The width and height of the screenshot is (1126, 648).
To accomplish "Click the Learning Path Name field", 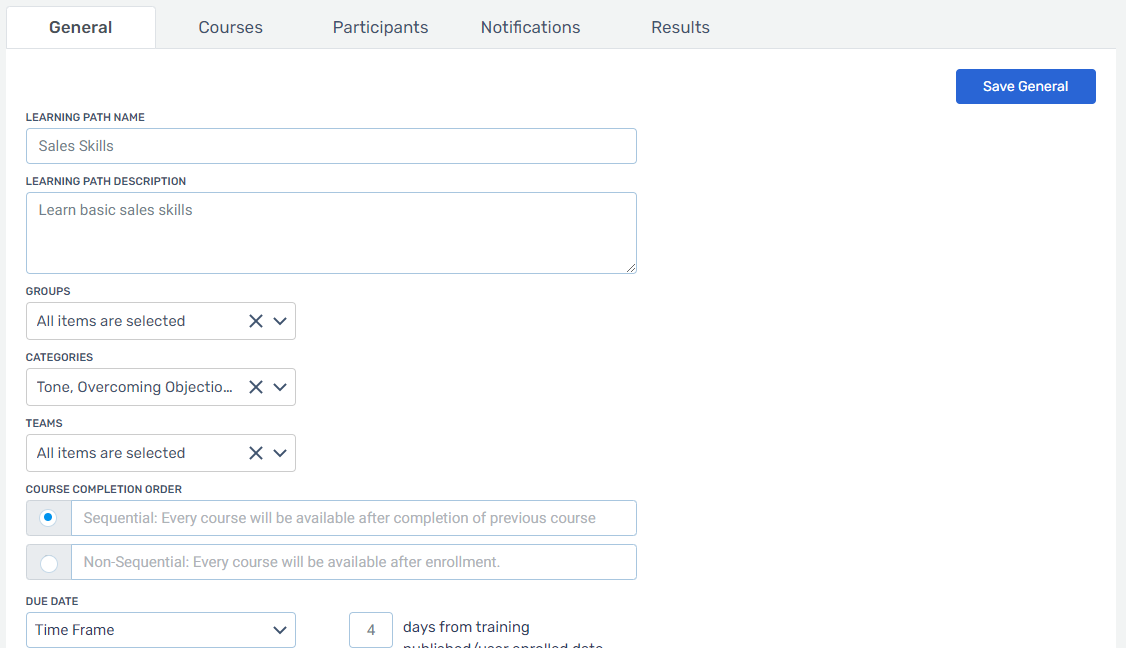I will (x=330, y=146).
